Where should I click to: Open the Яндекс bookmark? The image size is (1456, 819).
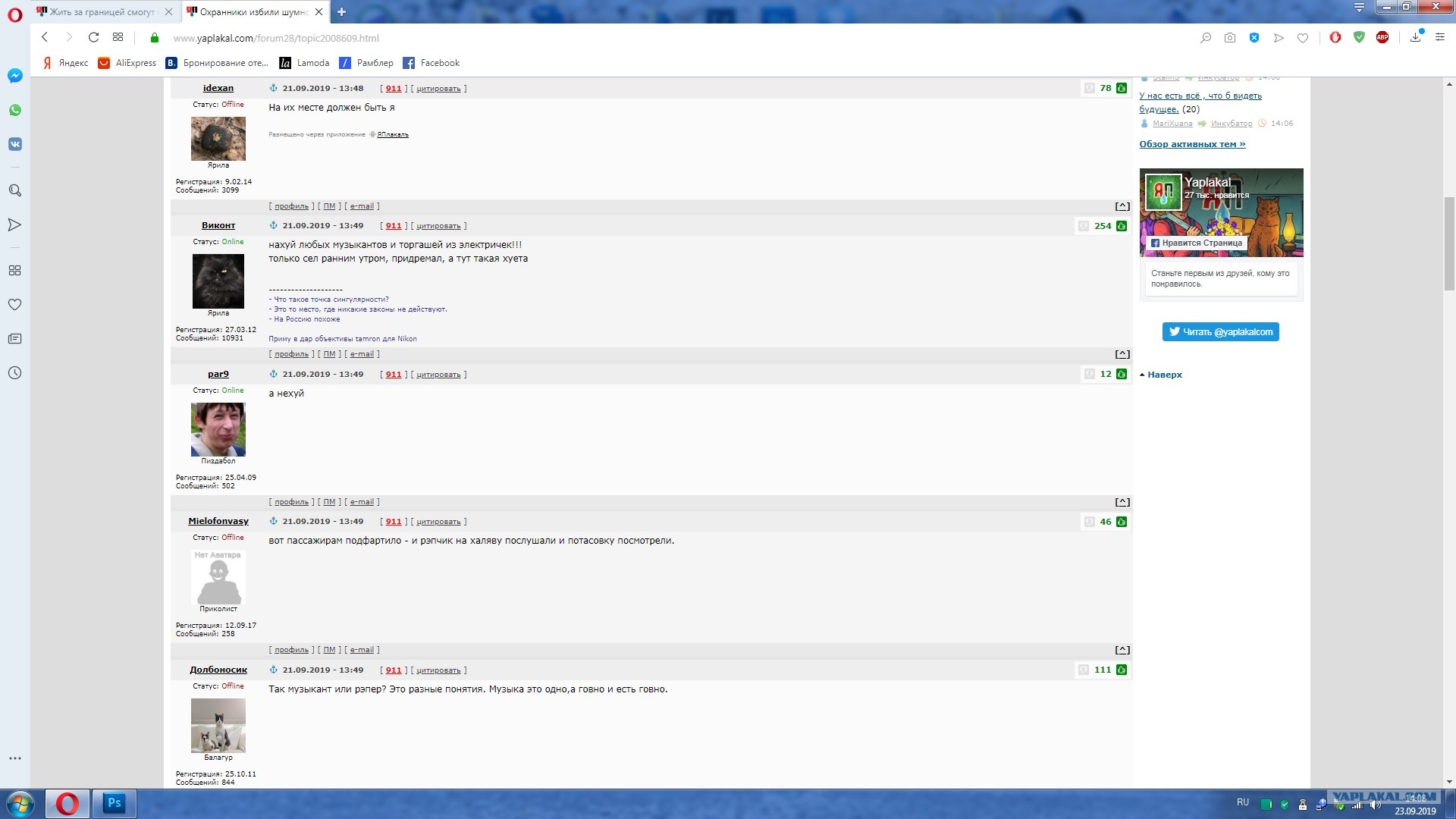click(x=65, y=63)
